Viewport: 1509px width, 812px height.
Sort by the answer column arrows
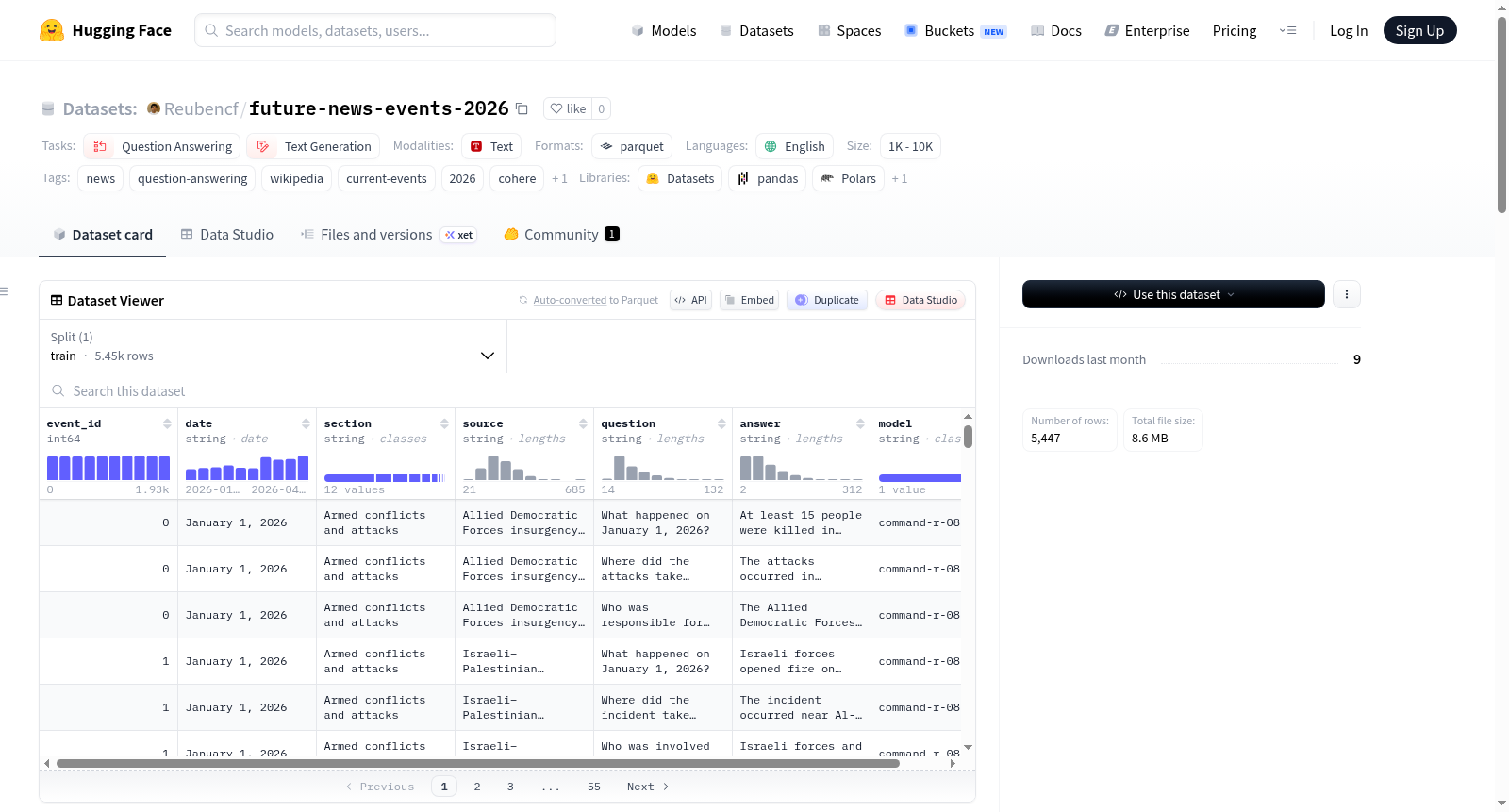tap(860, 423)
